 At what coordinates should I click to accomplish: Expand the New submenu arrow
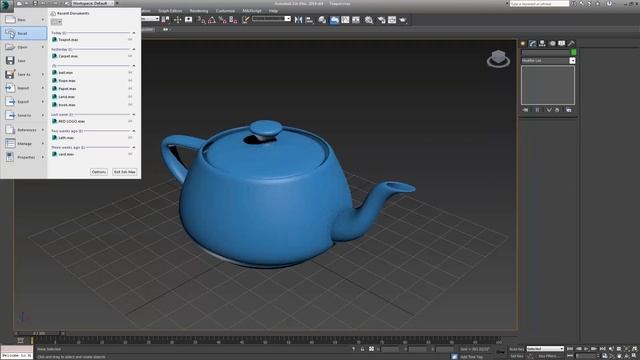(42, 20)
